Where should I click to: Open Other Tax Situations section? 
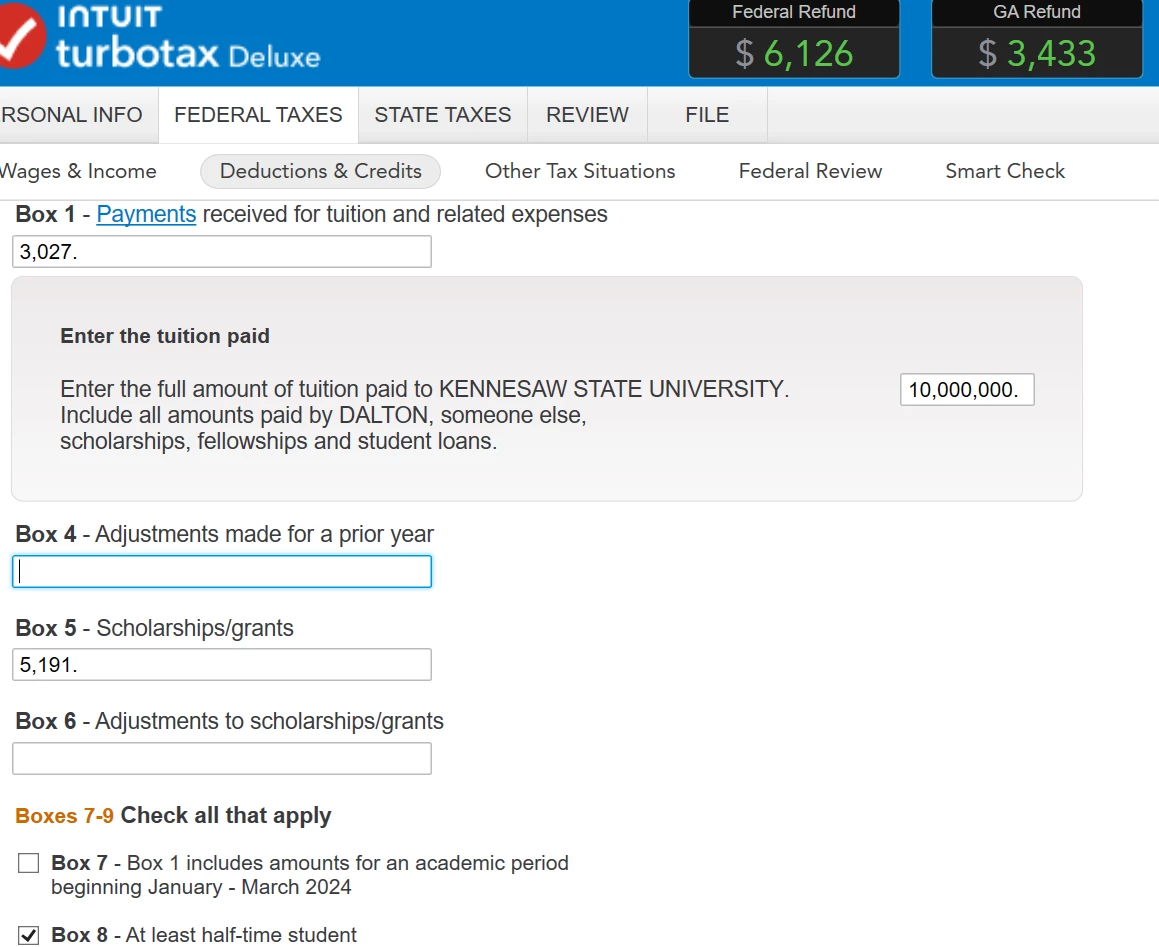(580, 171)
